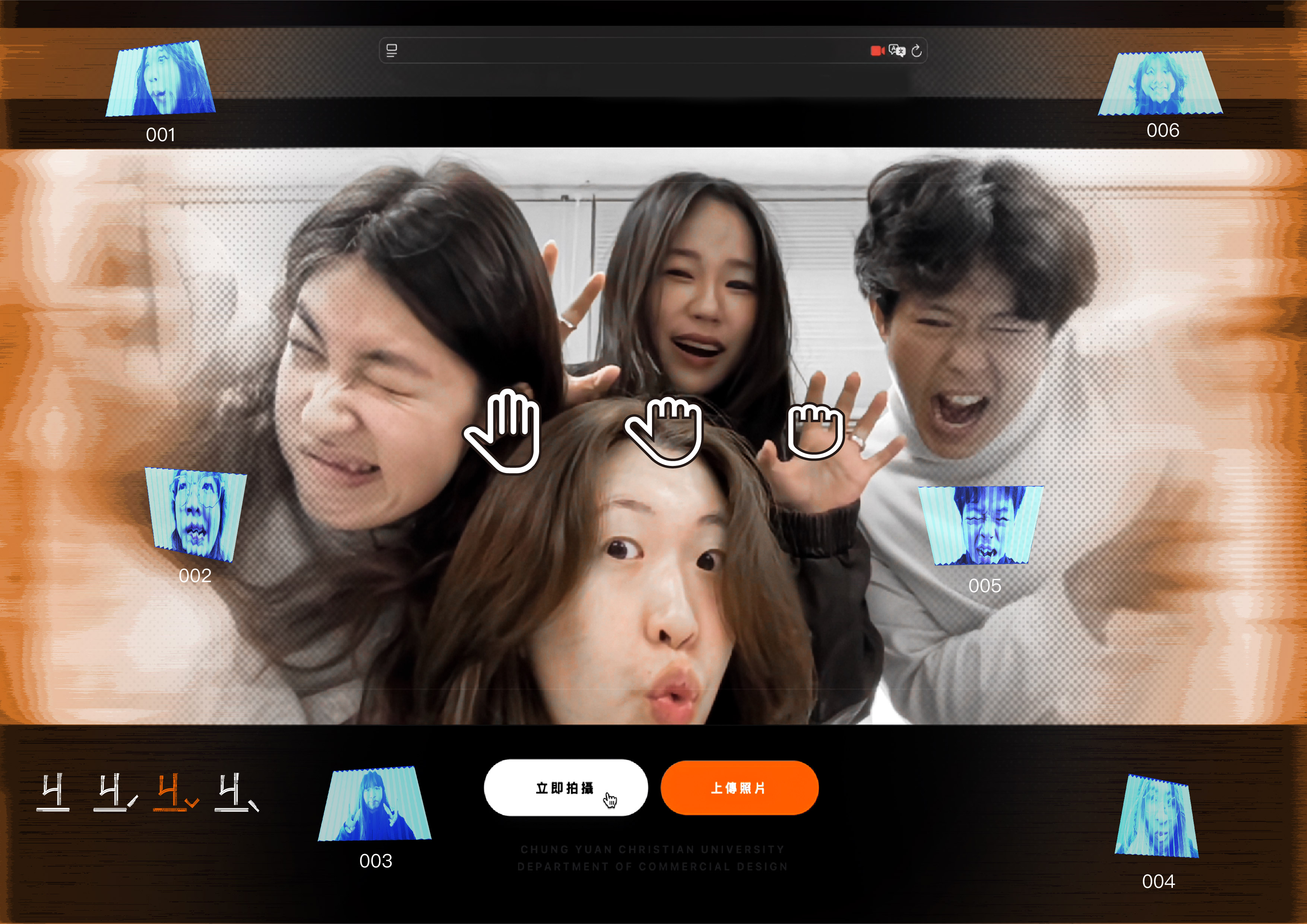Open face thumbnail 004
1307x924 pixels.
pyautogui.click(x=1157, y=816)
